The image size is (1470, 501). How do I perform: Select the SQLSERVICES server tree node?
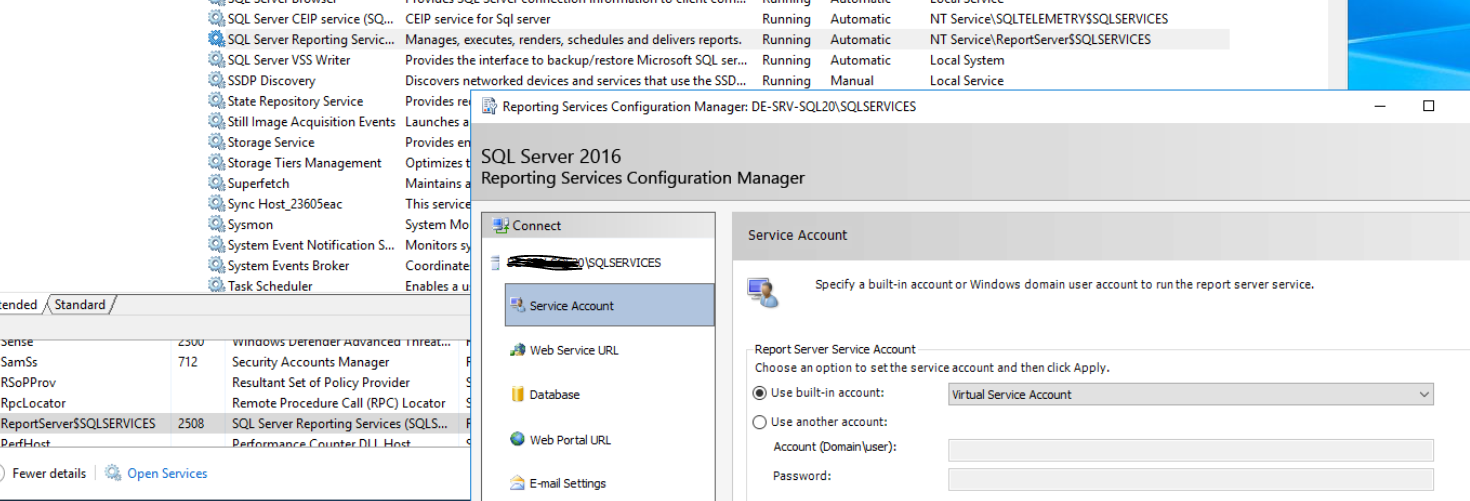click(584, 263)
